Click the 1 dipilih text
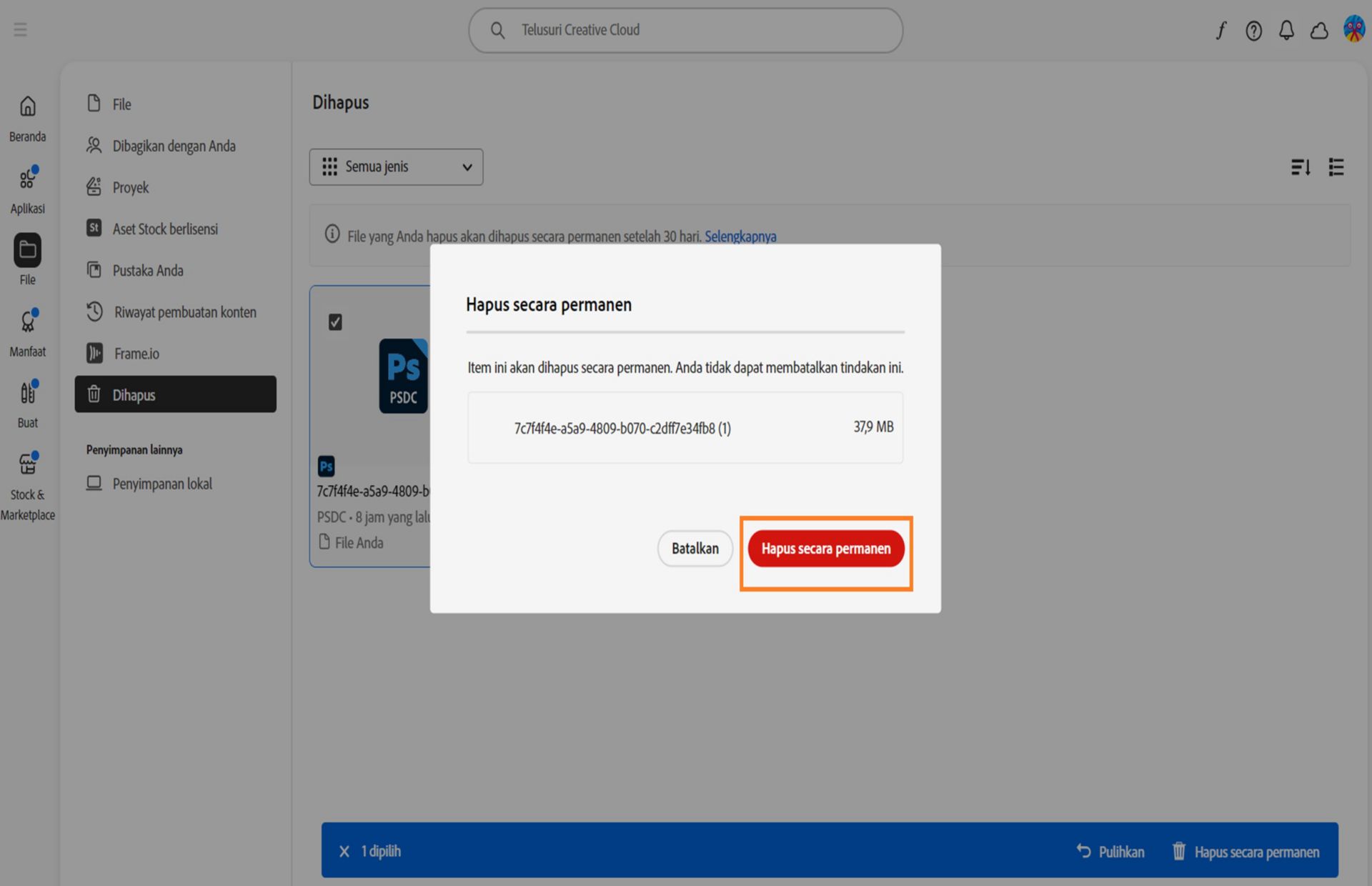Image resolution: width=1372 pixels, height=886 pixels. point(381,851)
